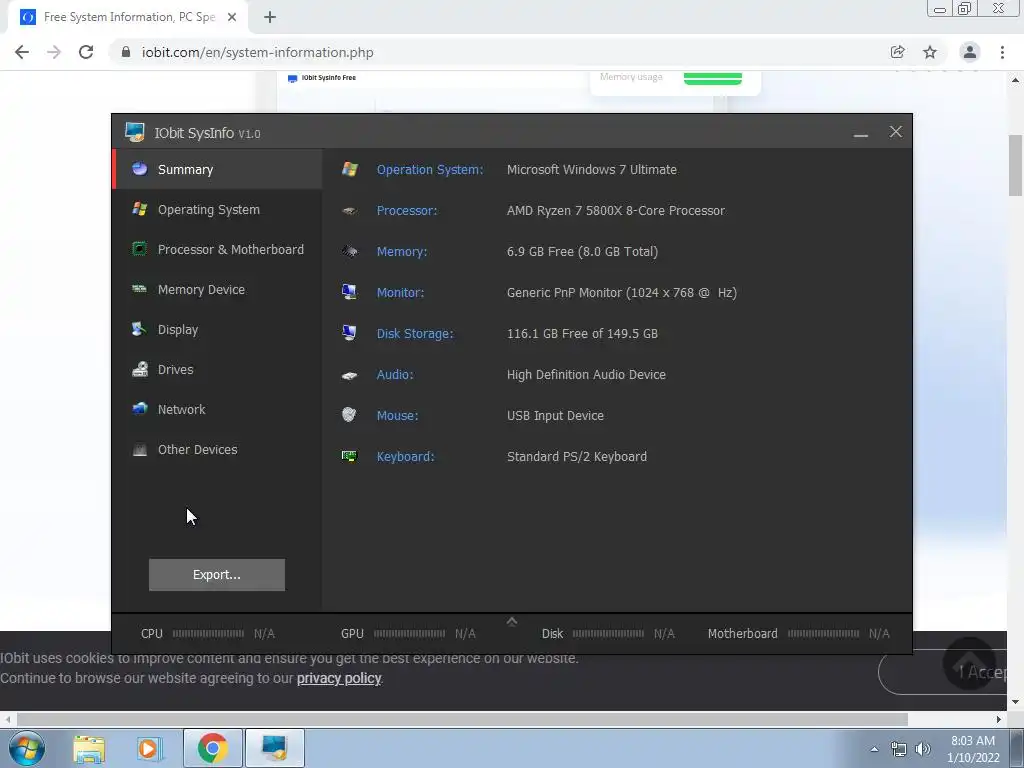Open the Operating System section
The width and height of the screenshot is (1024, 768).
point(218,210)
